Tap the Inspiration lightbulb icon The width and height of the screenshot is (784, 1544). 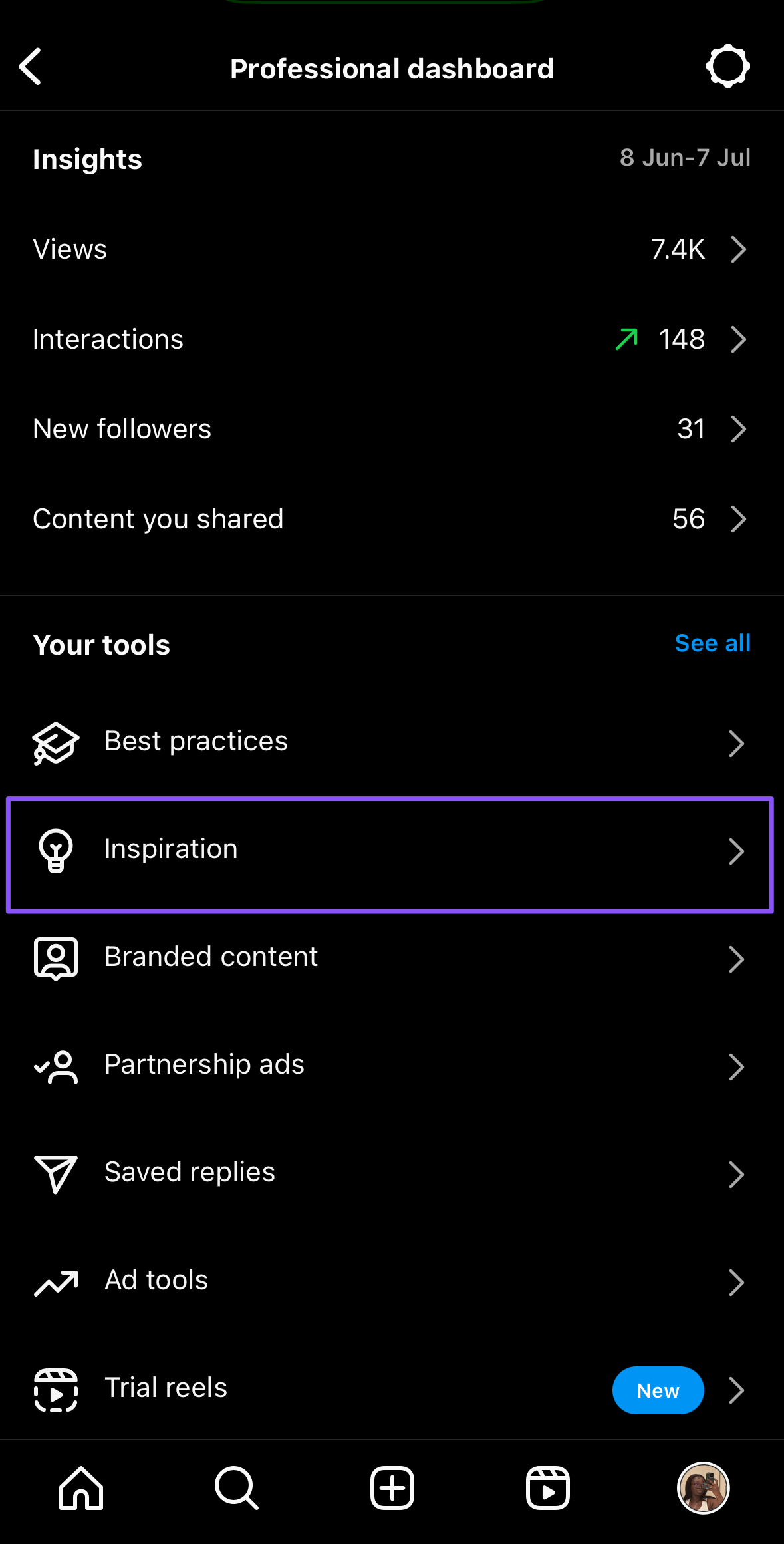tap(56, 850)
